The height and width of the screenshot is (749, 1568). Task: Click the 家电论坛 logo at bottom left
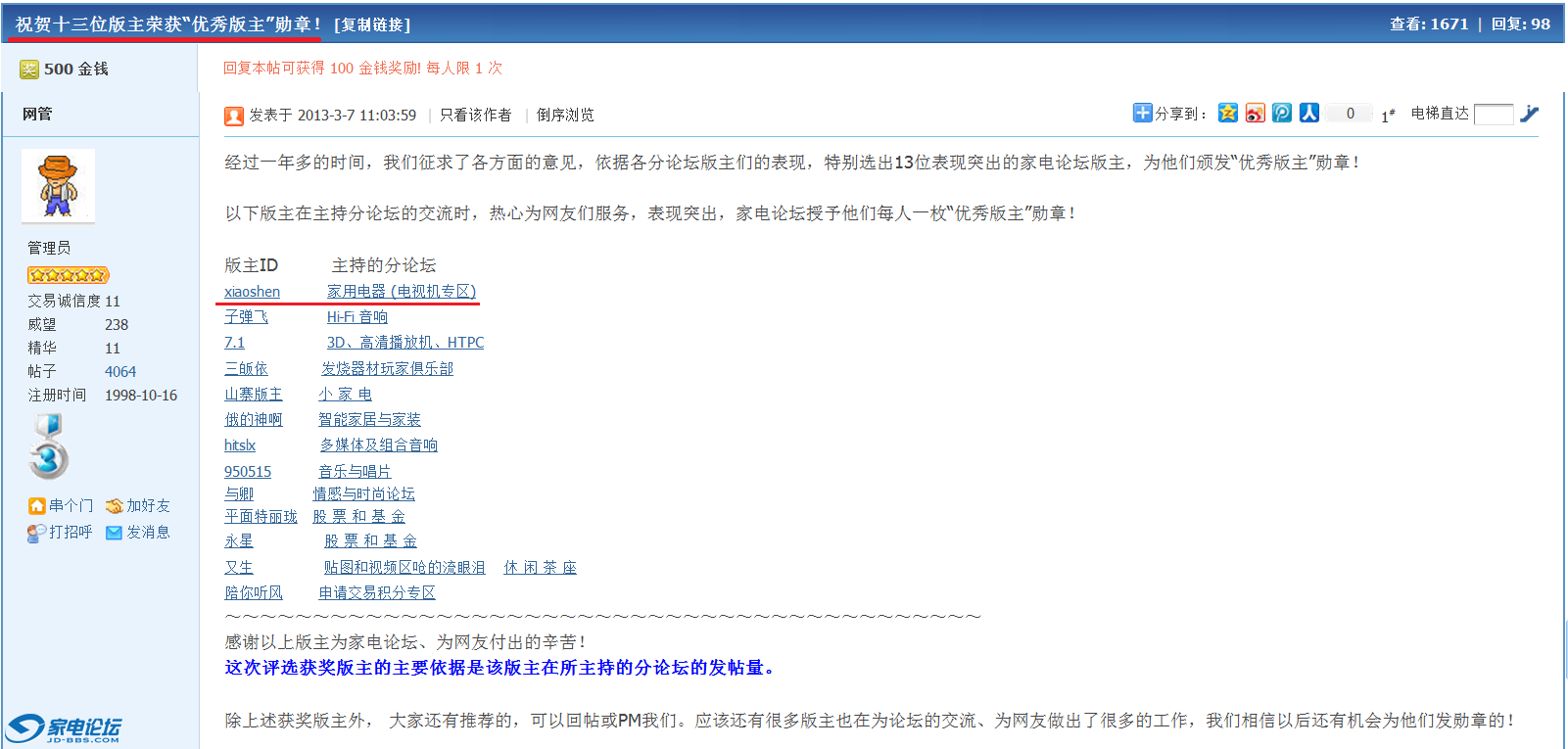coord(65,728)
